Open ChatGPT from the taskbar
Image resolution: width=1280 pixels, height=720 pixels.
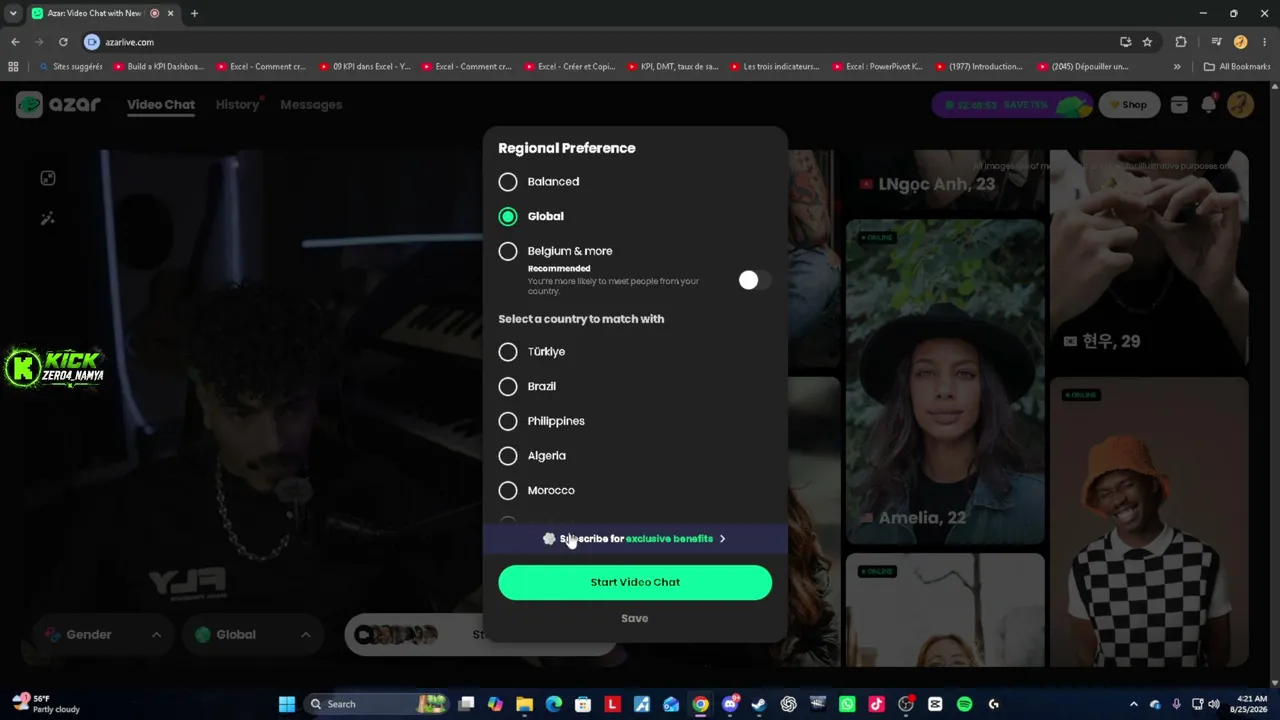[788, 704]
